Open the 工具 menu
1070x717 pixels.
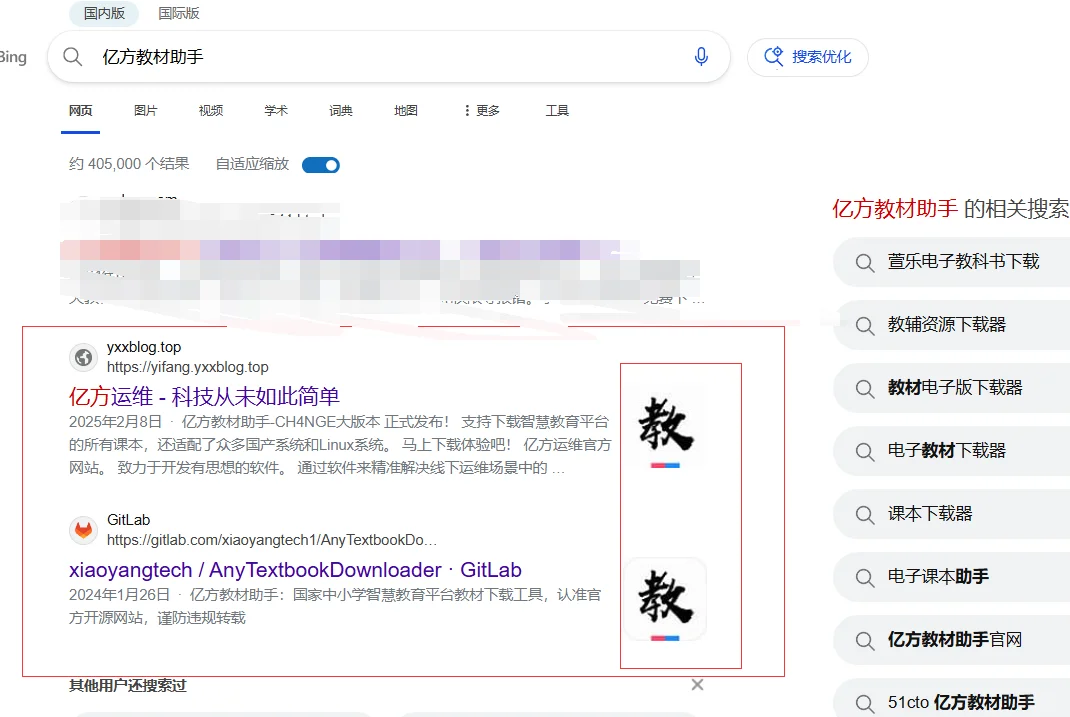point(557,111)
